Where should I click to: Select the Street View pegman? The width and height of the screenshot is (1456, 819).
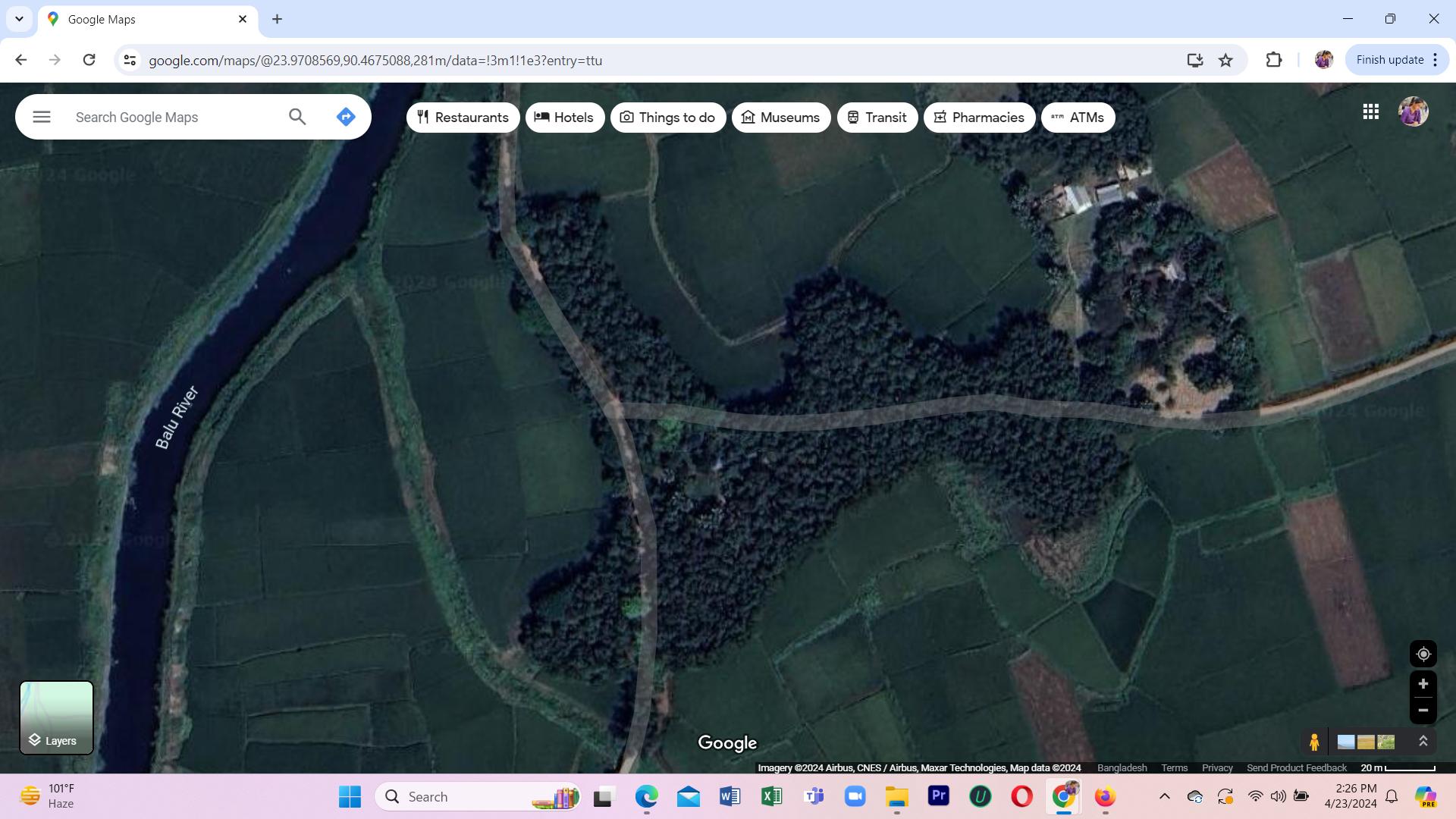click(x=1314, y=742)
